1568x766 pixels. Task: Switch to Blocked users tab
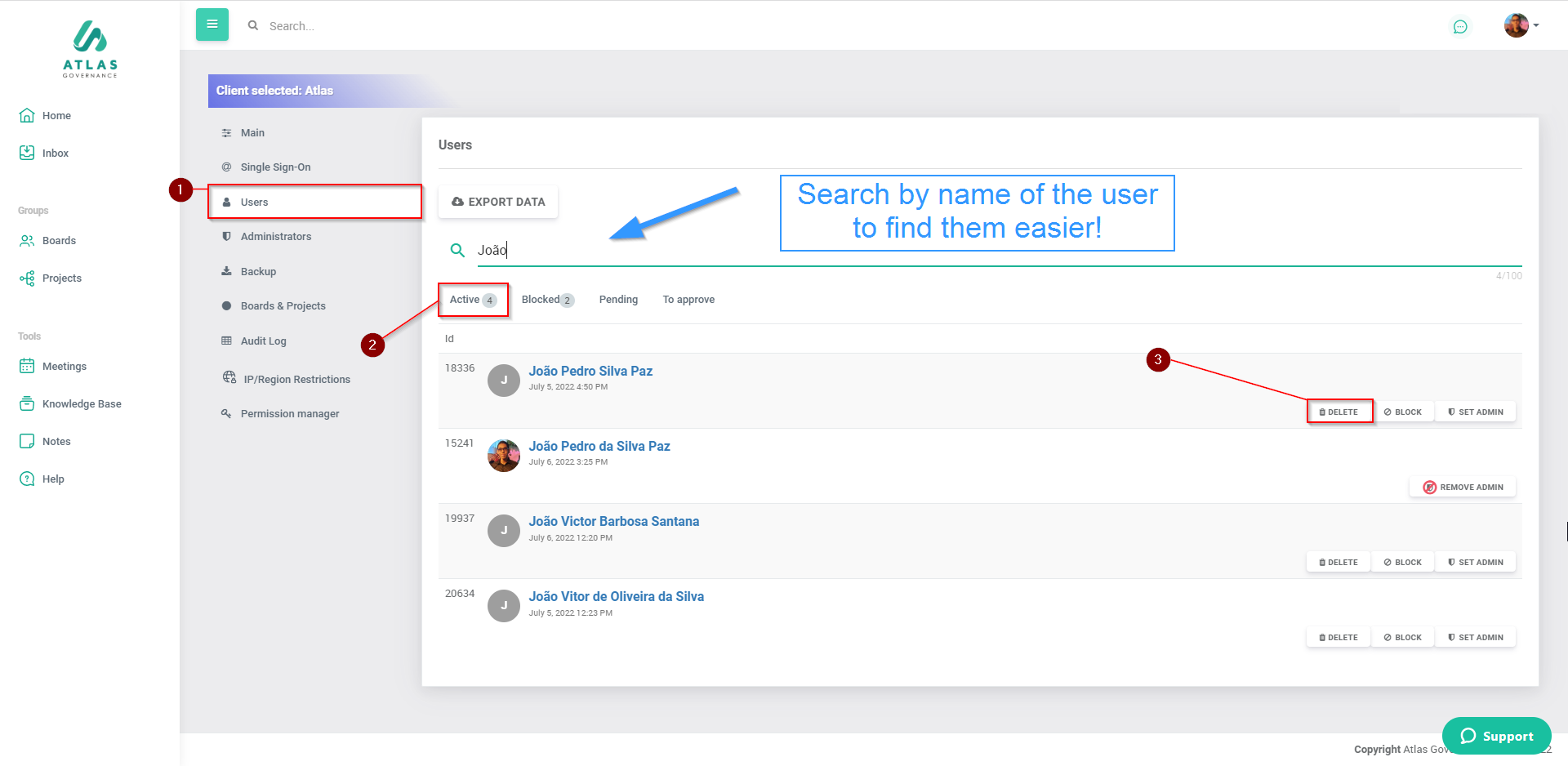coord(547,300)
